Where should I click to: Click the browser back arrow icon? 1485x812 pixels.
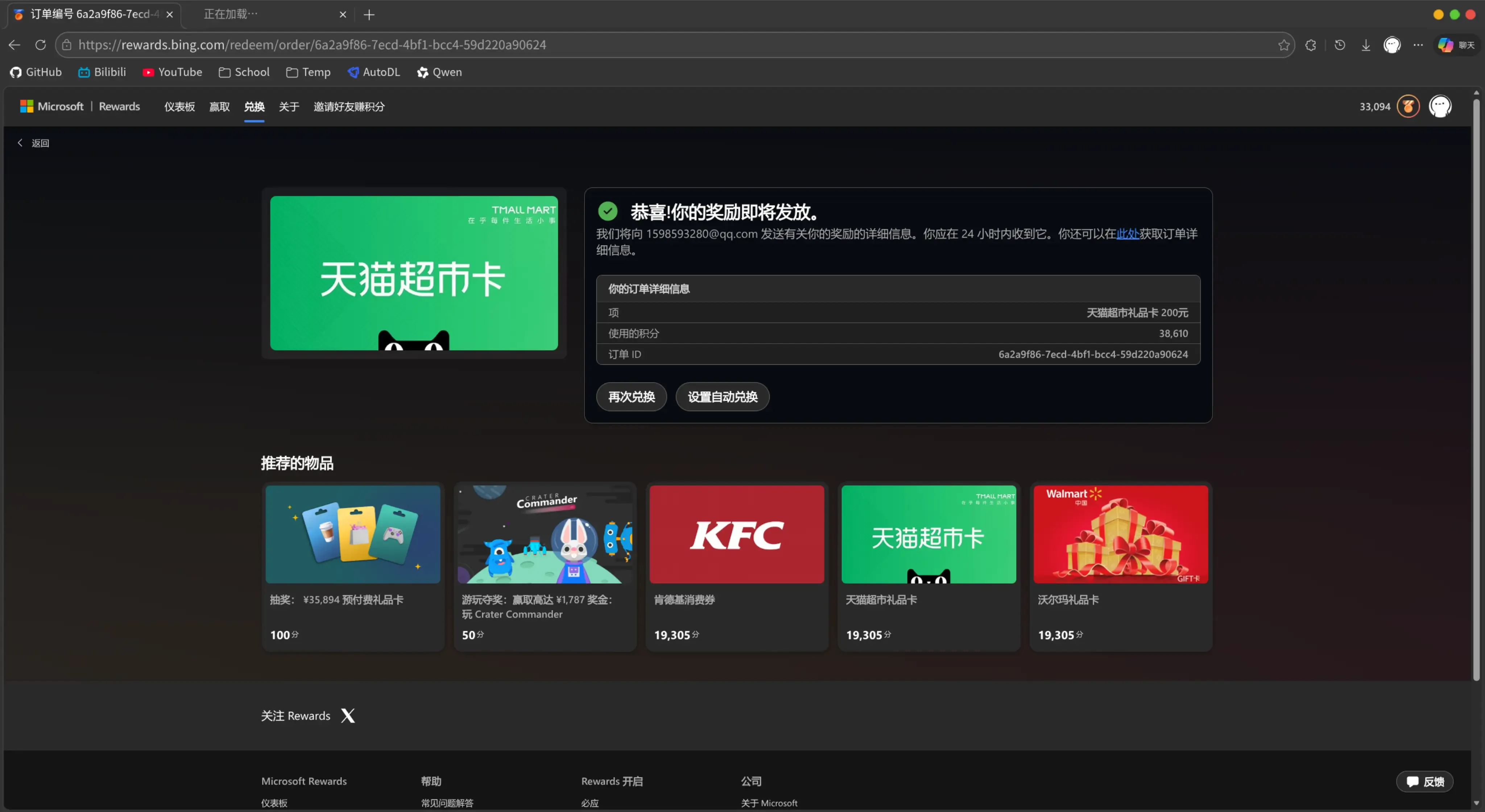(15, 45)
